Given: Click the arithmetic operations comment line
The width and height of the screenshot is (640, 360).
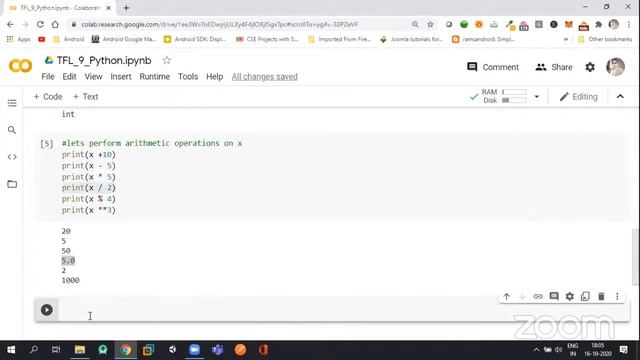Looking at the screenshot, I should click(x=152, y=143).
